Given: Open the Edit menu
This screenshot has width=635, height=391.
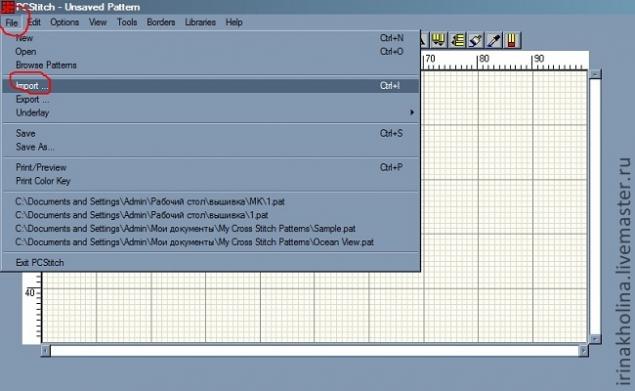Looking at the screenshot, I should pos(34,22).
